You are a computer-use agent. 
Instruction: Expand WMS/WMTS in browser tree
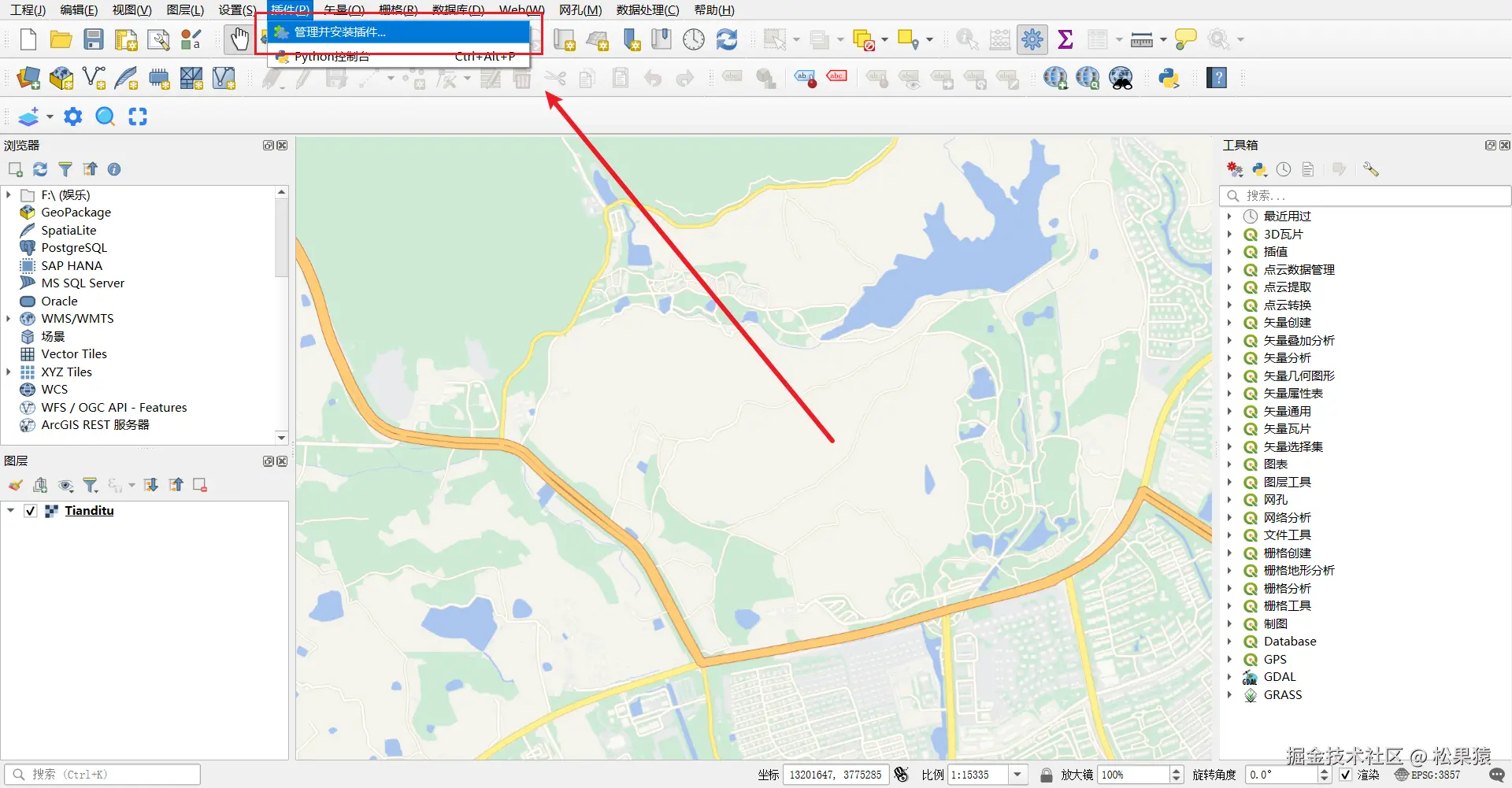(9, 319)
